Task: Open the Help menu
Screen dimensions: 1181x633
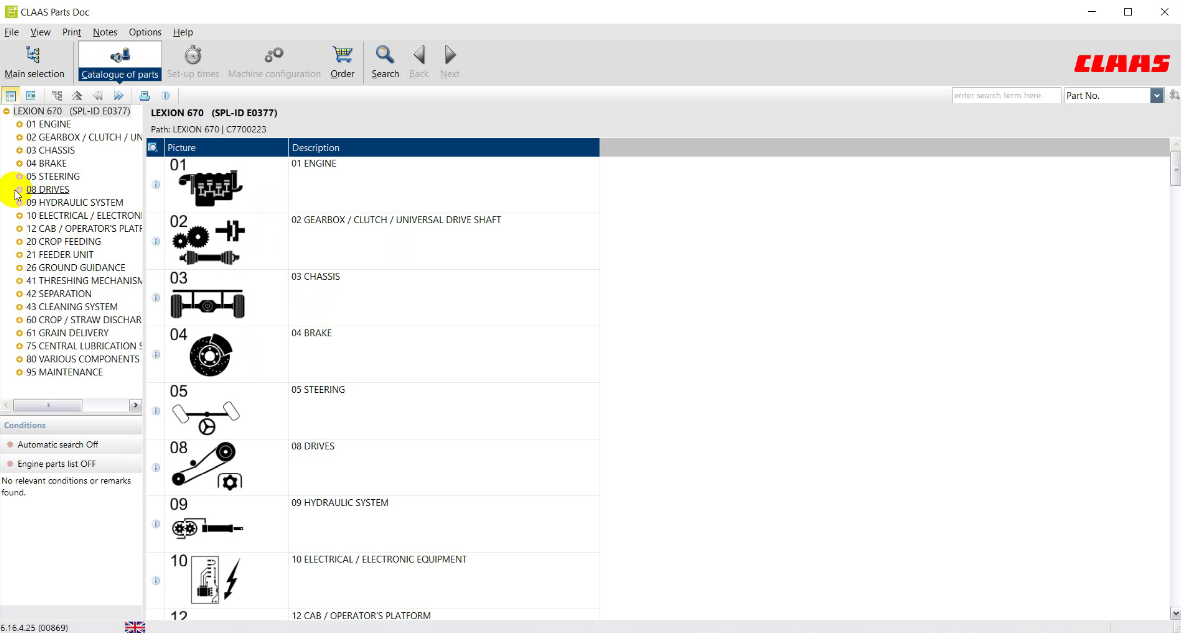Action: click(x=183, y=32)
